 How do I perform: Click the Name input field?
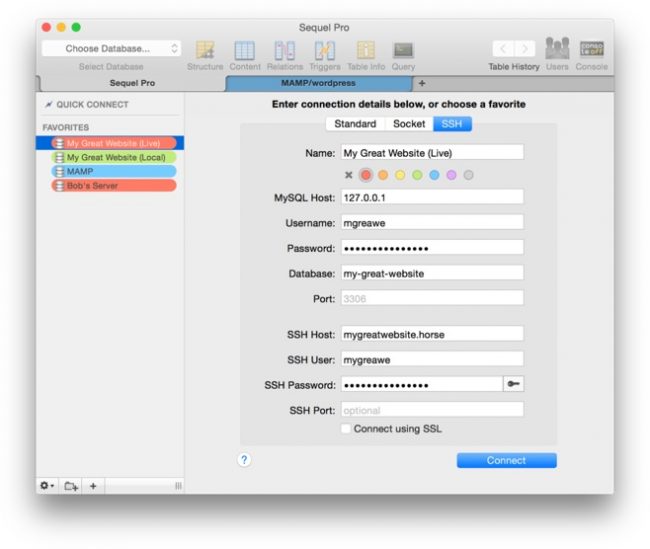(x=432, y=153)
